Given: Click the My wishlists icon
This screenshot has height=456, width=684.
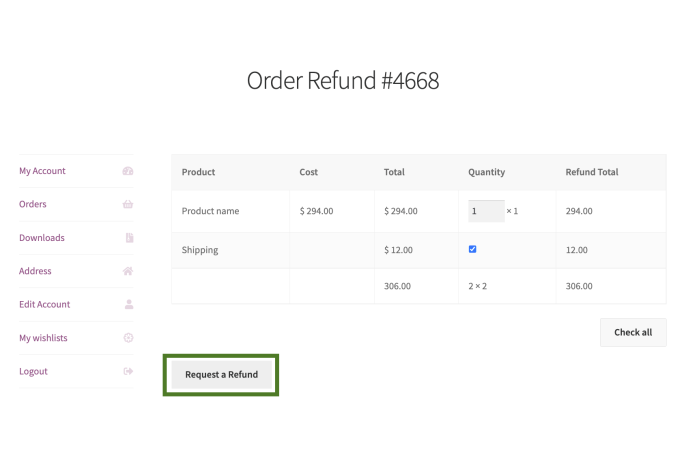Looking at the screenshot, I should pyautogui.click(x=128, y=338).
